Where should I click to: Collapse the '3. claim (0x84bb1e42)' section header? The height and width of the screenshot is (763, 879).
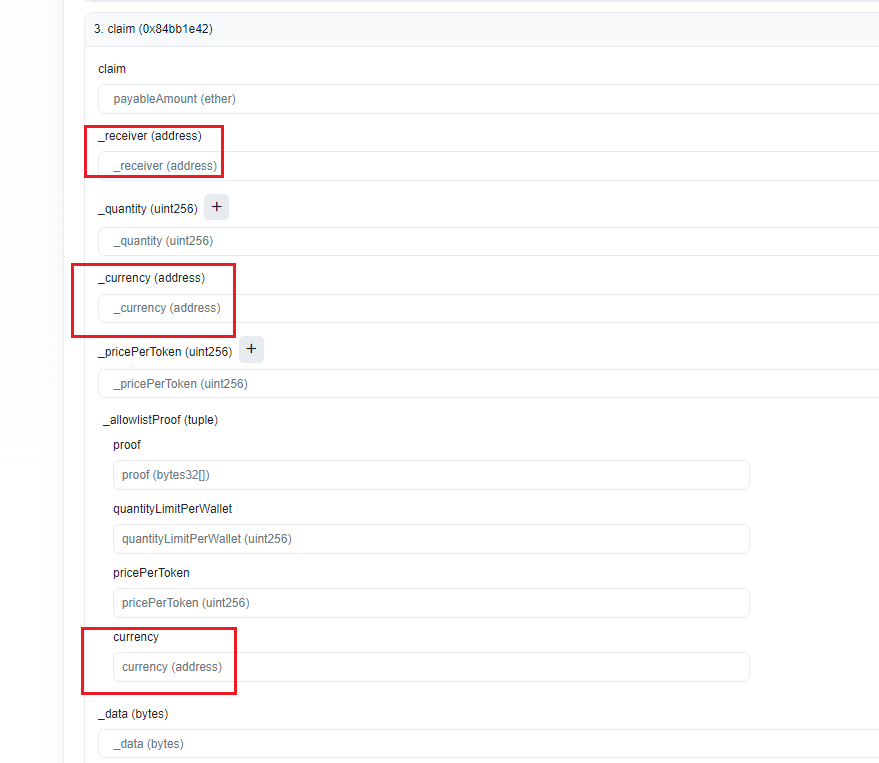(x=153, y=29)
